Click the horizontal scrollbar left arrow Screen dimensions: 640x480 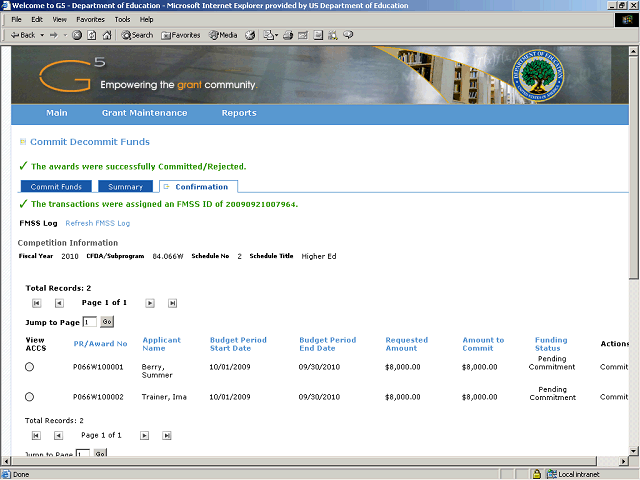click(x=6, y=461)
